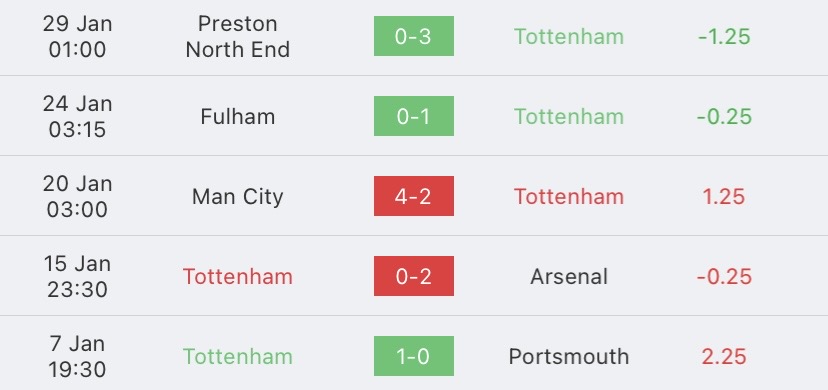Select the Arsenal team name
This screenshot has height=390, width=828.
click(569, 277)
